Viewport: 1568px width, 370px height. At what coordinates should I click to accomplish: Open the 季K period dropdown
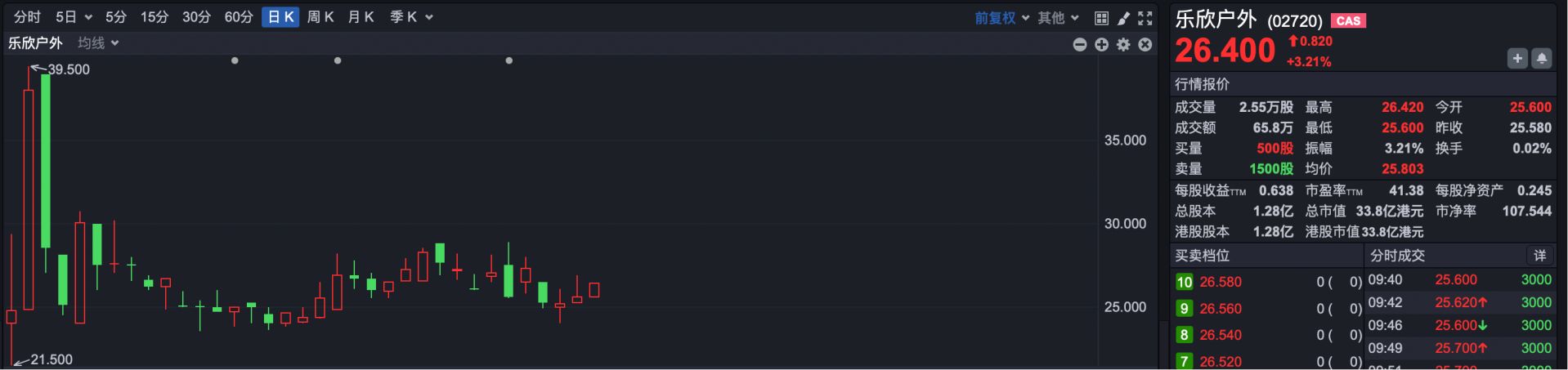tap(411, 17)
